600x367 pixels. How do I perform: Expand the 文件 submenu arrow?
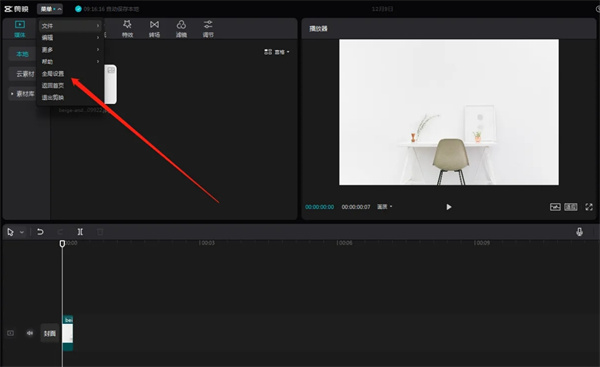(x=98, y=26)
